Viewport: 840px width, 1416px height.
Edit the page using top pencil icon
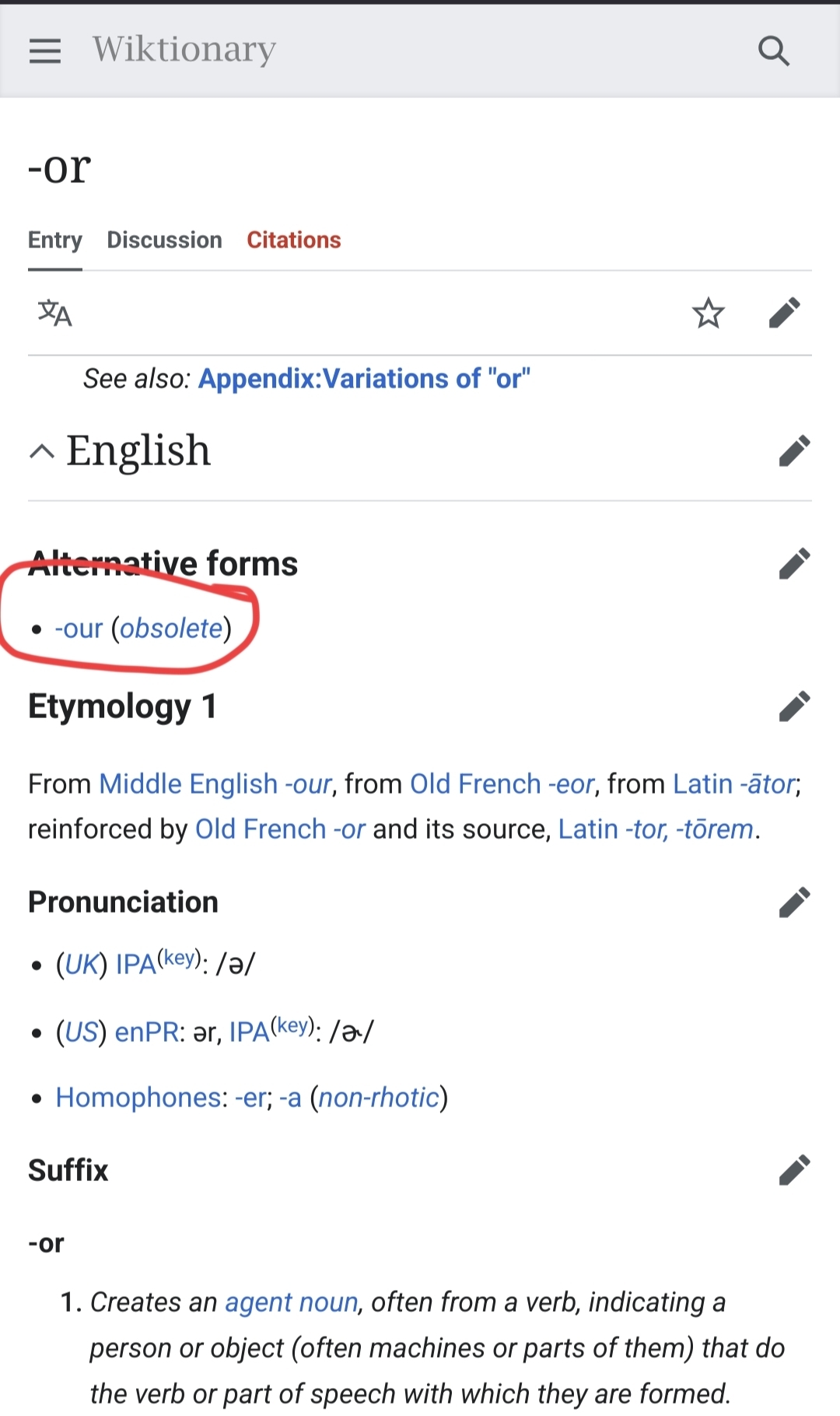pyautogui.click(x=785, y=313)
